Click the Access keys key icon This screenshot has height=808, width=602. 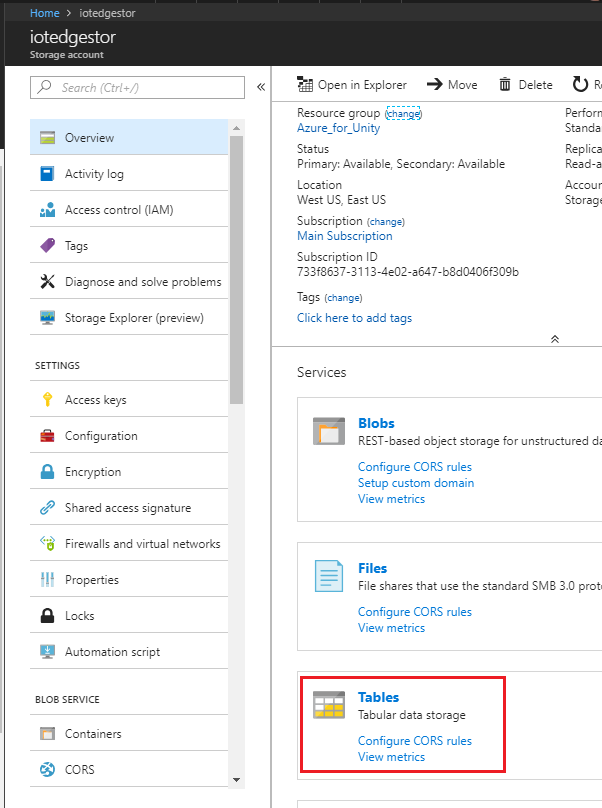(x=47, y=399)
